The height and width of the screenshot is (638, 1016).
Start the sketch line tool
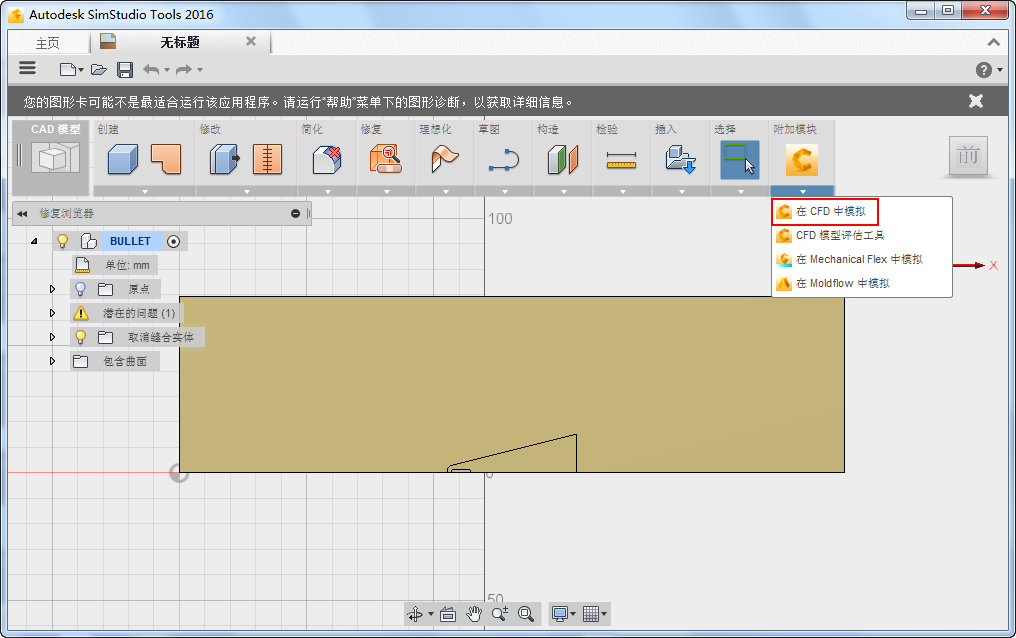click(x=504, y=160)
